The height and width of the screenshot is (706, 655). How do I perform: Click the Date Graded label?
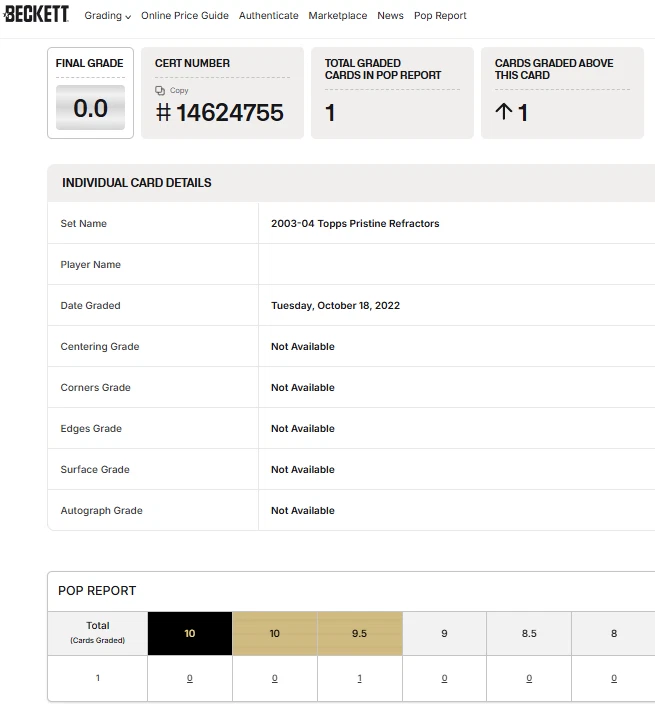point(90,306)
